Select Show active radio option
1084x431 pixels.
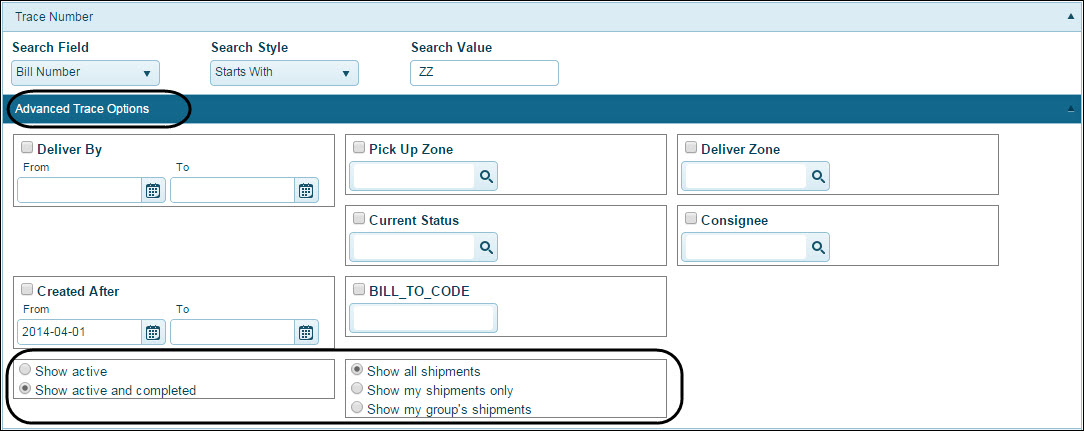click(26, 371)
